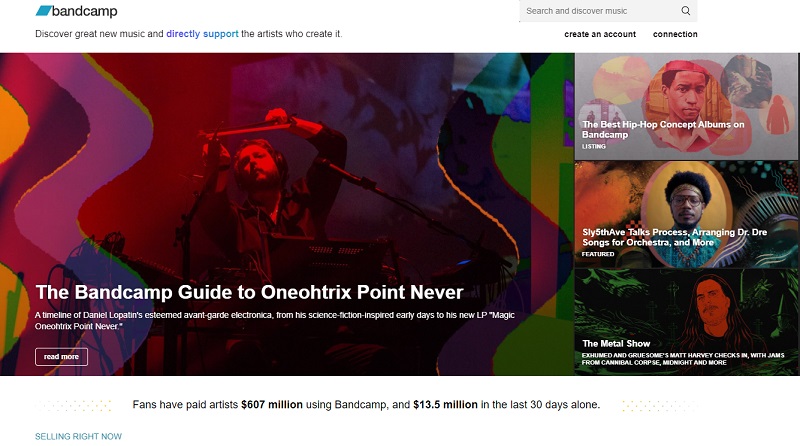Open The Metal Show card
The image size is (800, 446).
point(687,322)
